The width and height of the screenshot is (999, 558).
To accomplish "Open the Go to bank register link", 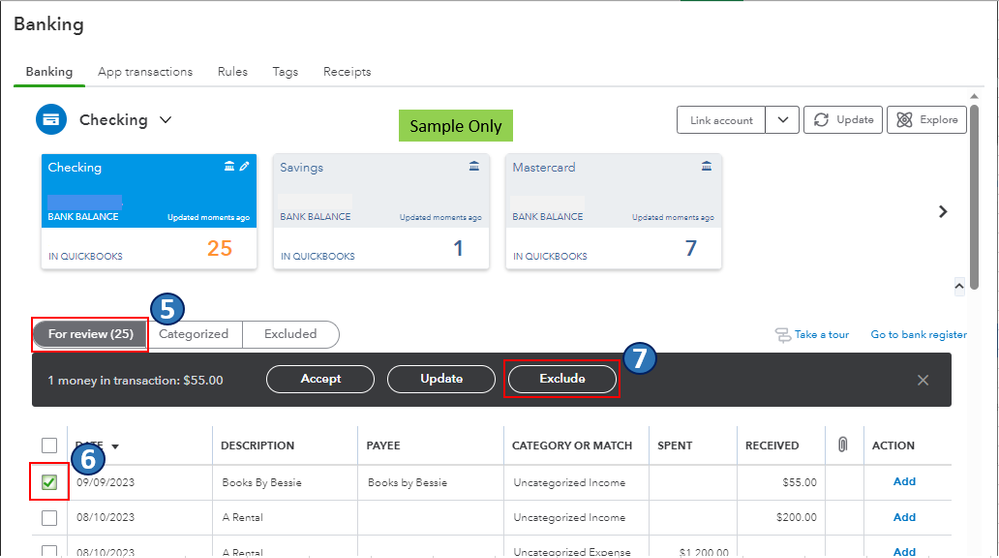I will pos(918,335).
